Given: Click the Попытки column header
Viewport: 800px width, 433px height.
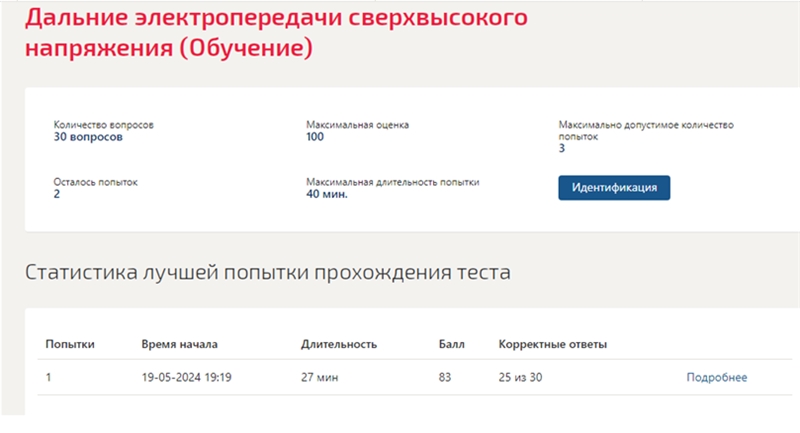Looking at the screenshot, I should click(70, 345).
